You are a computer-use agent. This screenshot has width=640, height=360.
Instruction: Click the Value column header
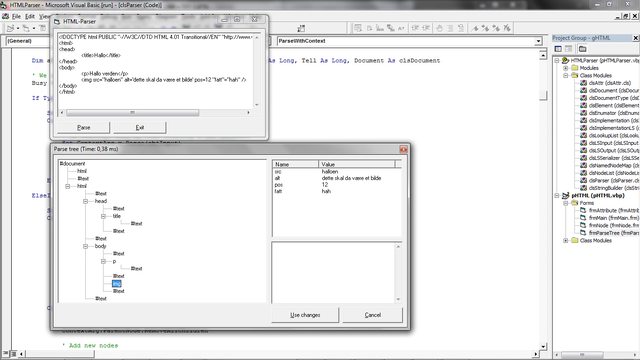357,164
